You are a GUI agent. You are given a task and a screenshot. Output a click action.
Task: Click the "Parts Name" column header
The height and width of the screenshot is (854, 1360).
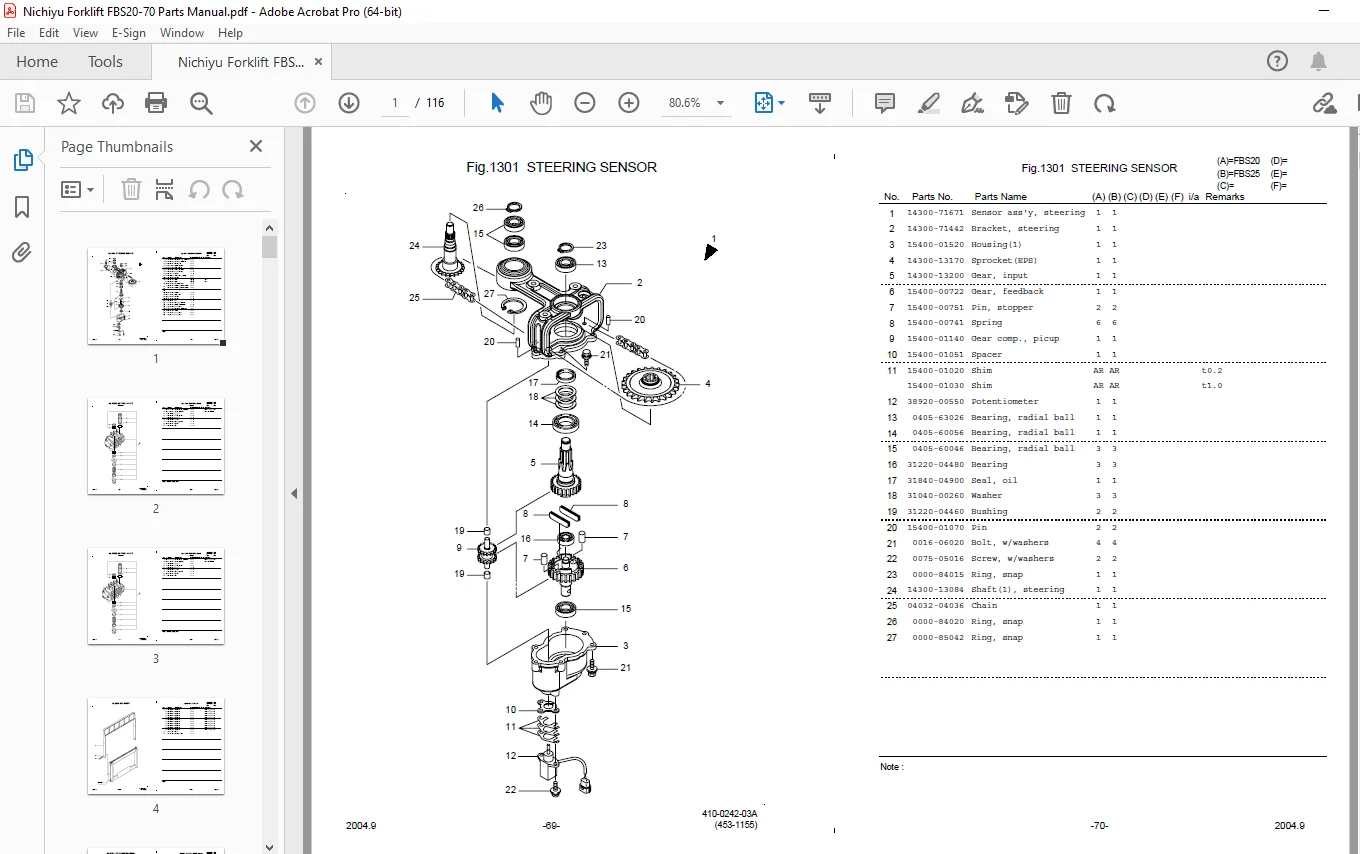pos(1001,197)
